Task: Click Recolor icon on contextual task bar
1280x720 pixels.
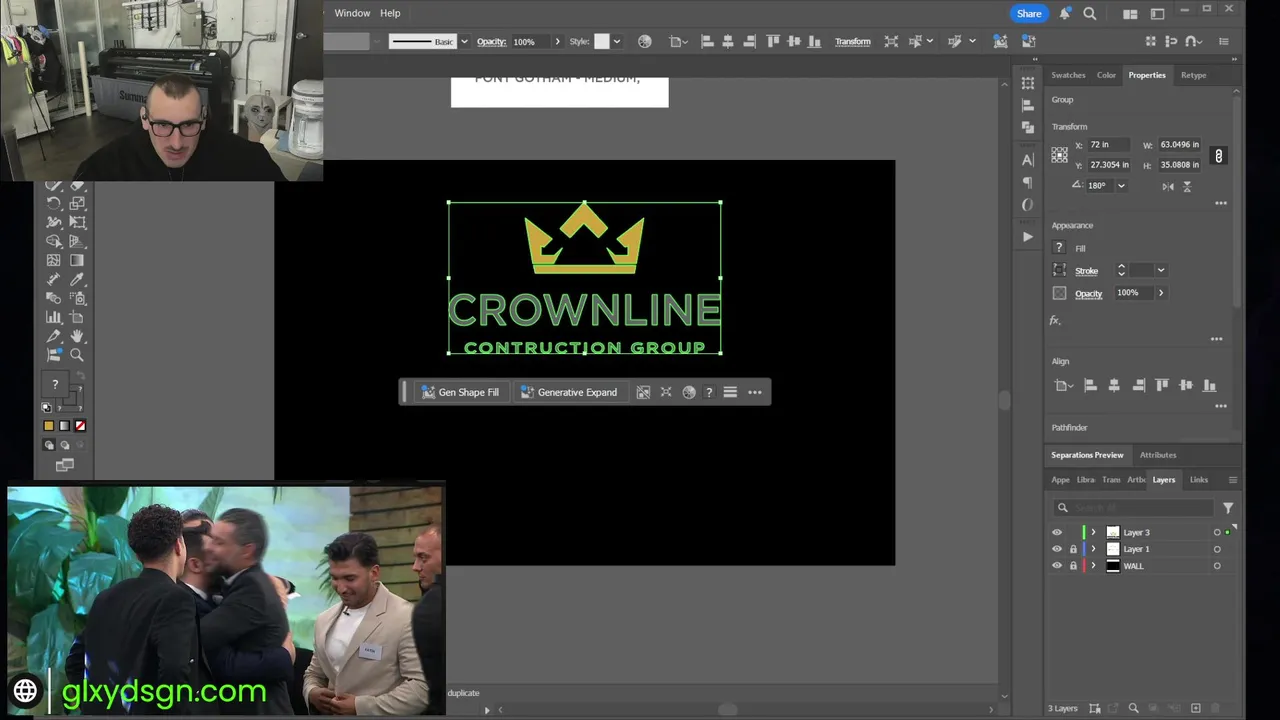Action: coord(689,392)
